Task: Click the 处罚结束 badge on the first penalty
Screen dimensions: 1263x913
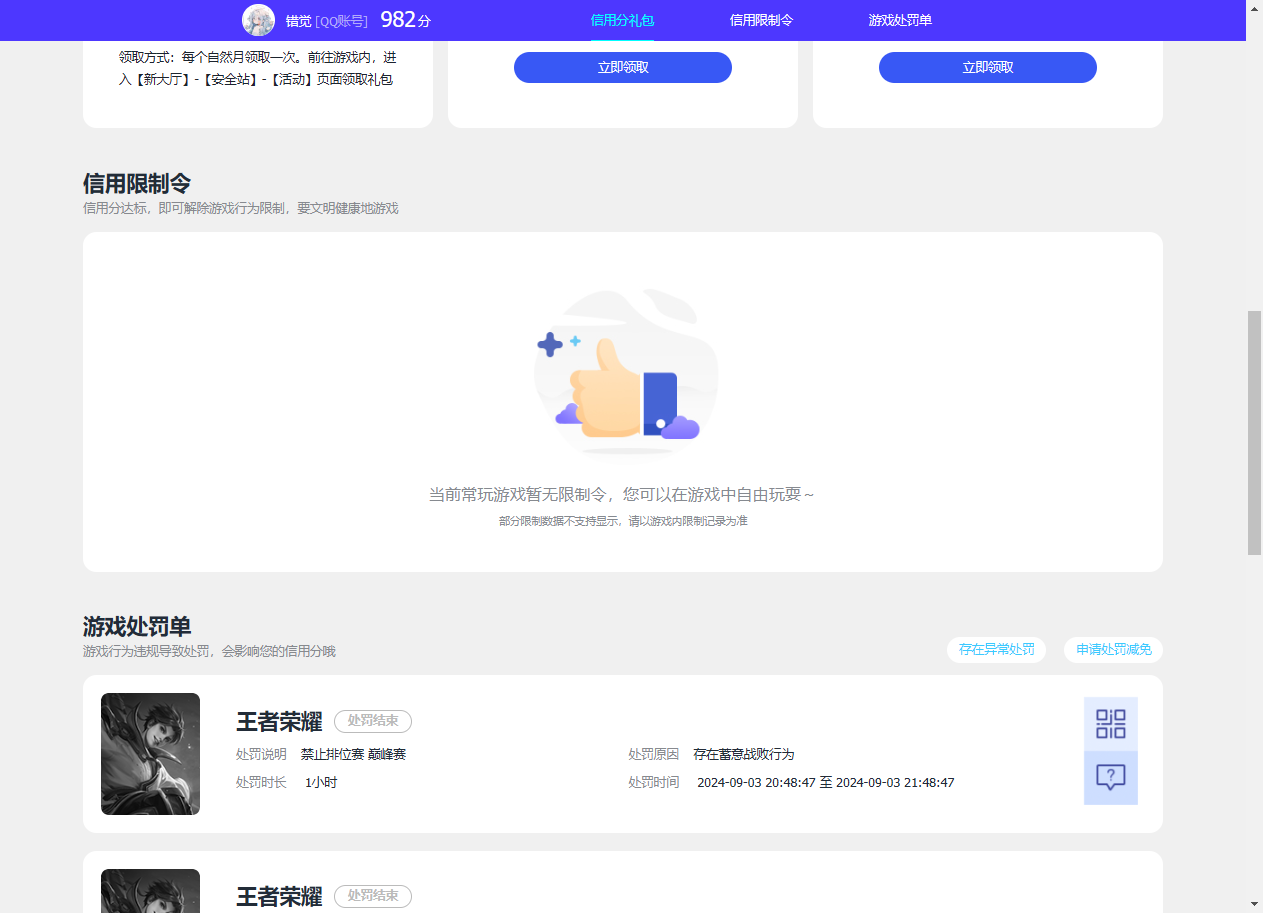Action: 372,721
